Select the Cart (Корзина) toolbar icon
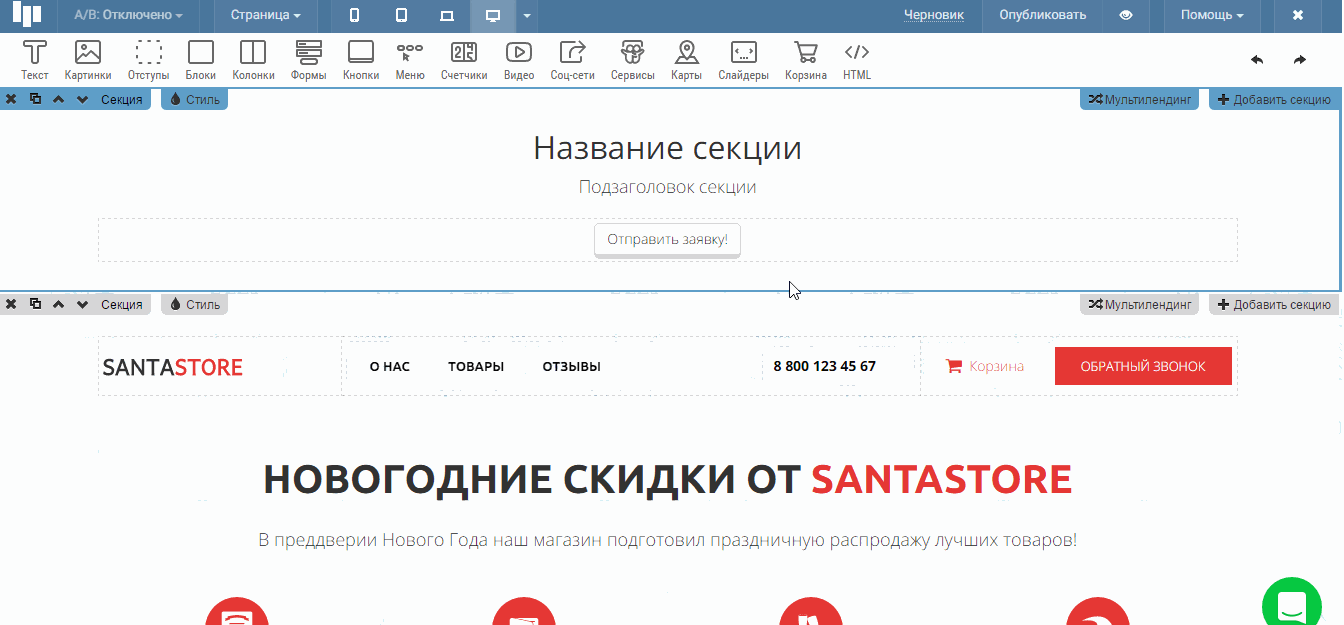 806,60
